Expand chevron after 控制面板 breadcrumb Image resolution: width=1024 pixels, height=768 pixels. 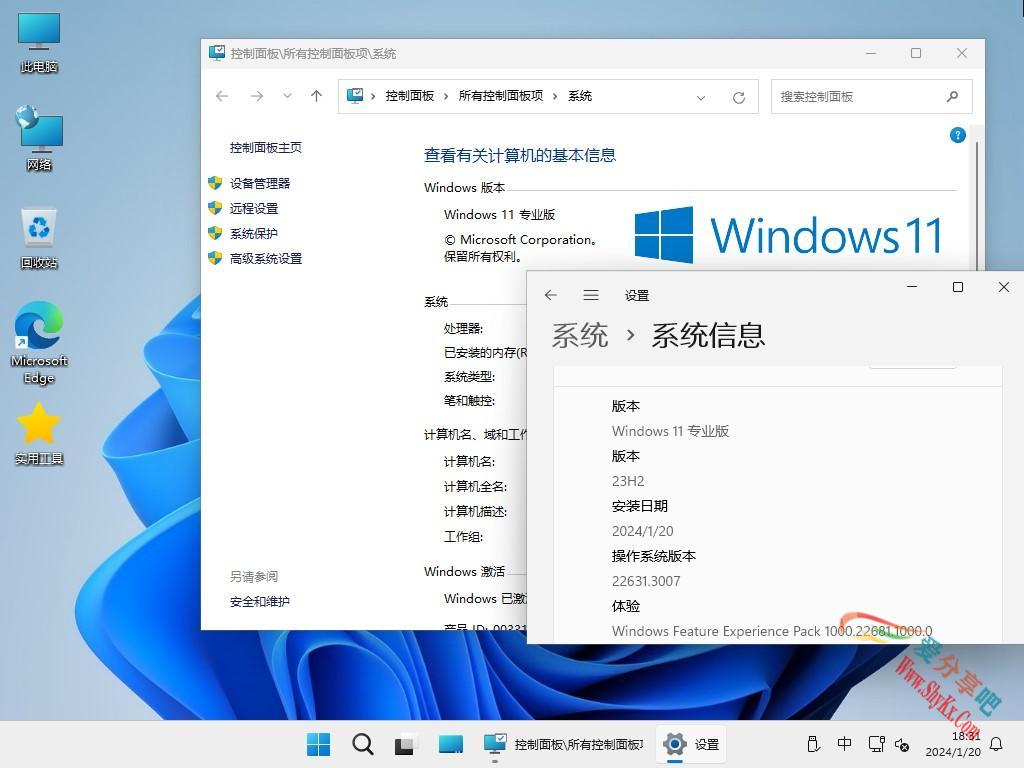[446, 97]
